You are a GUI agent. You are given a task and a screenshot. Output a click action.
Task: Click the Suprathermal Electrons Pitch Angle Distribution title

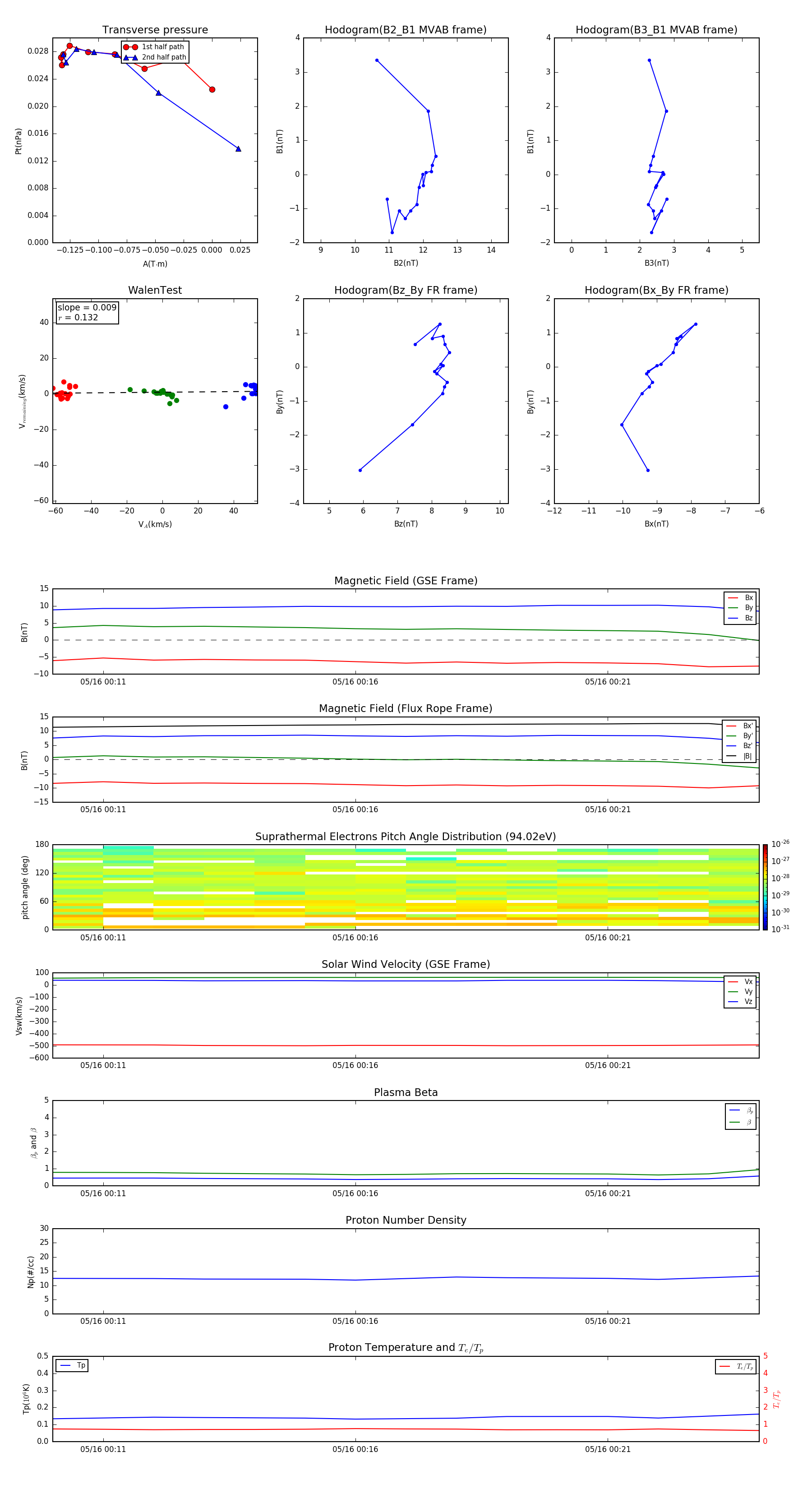point(406,837)
